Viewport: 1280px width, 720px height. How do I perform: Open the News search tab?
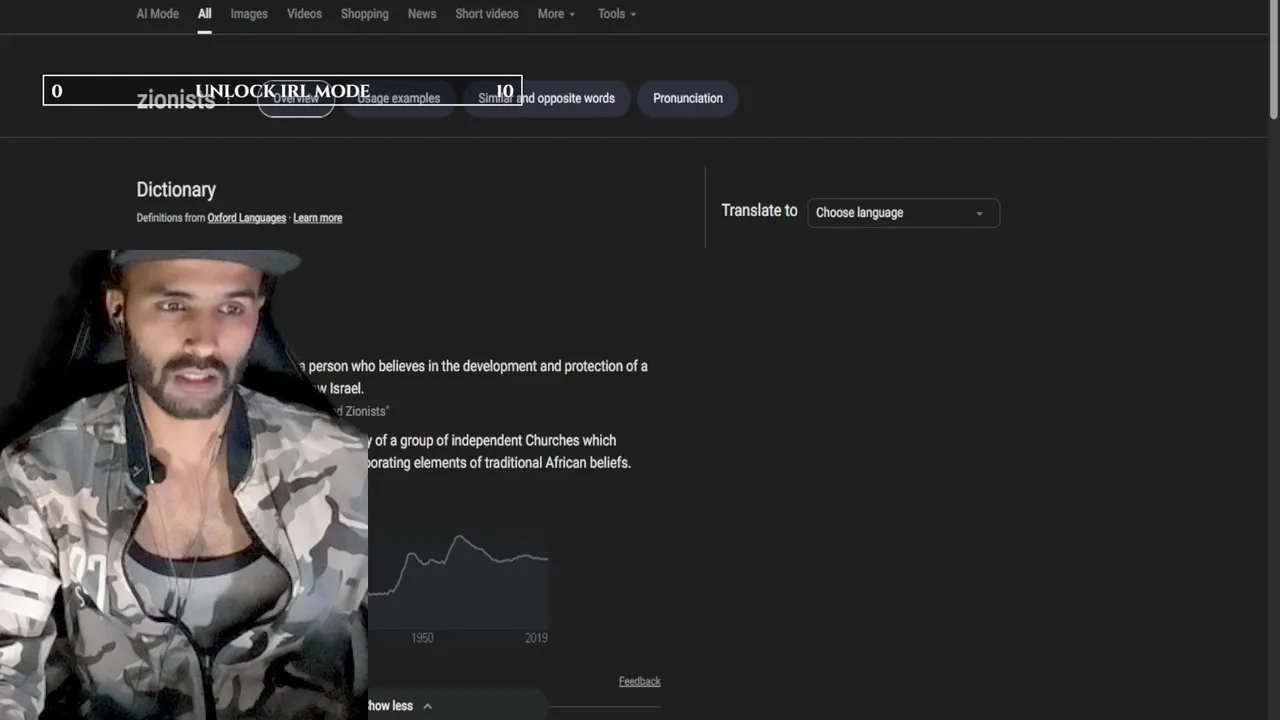tap(422, 14)
